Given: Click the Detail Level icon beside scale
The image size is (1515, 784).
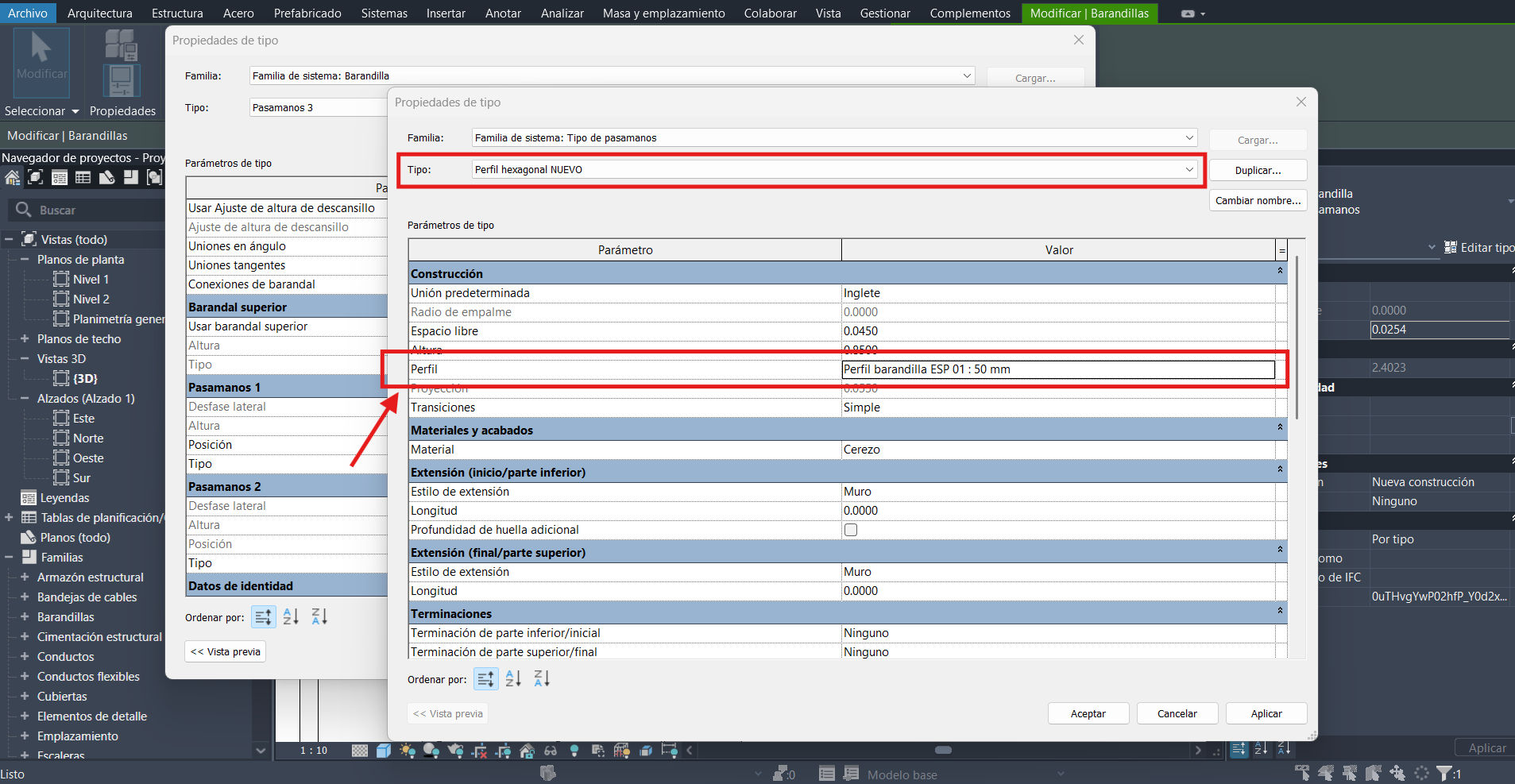Looking at the screenshot, I should [x=360, y=751].
